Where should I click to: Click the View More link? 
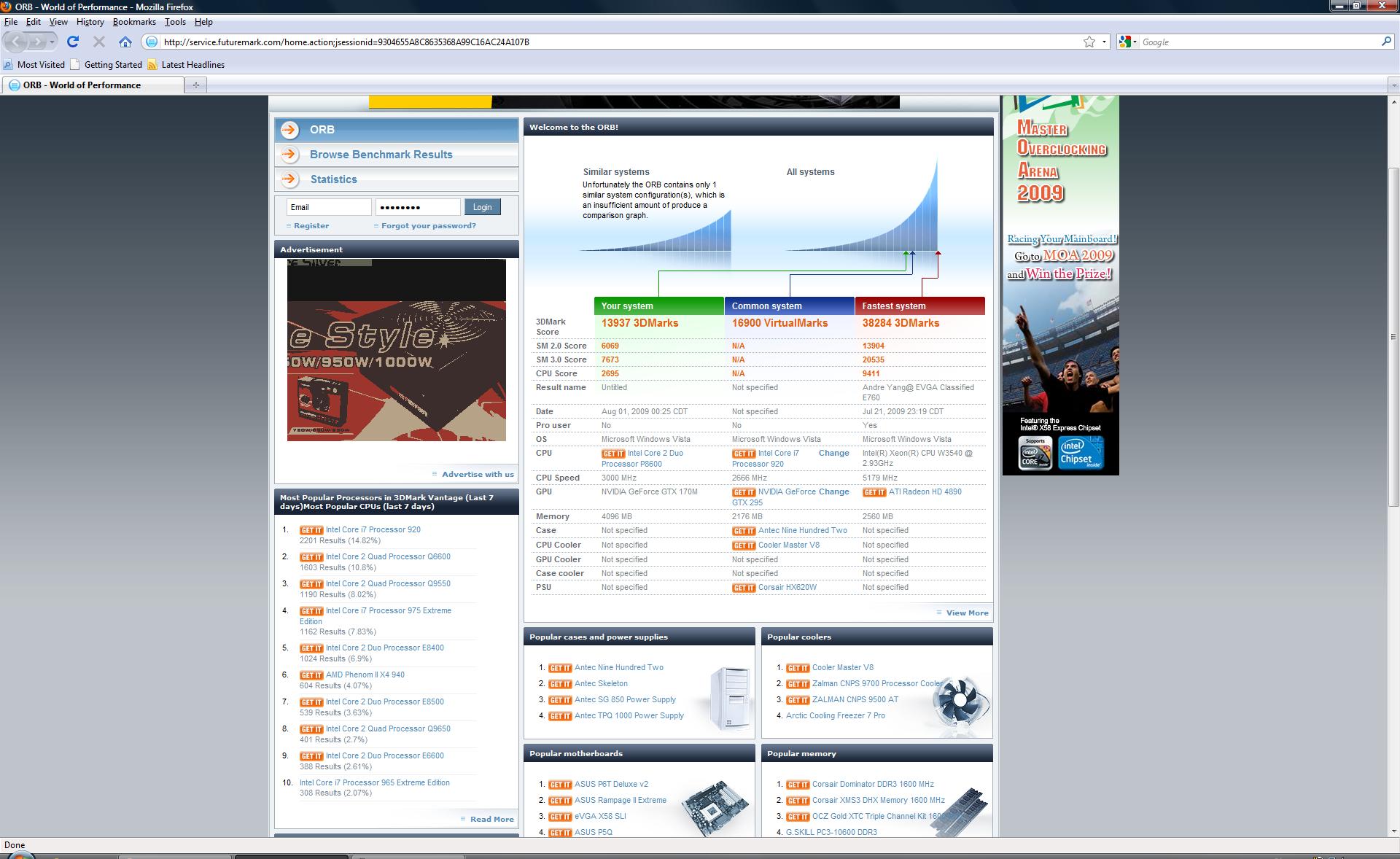967,613
